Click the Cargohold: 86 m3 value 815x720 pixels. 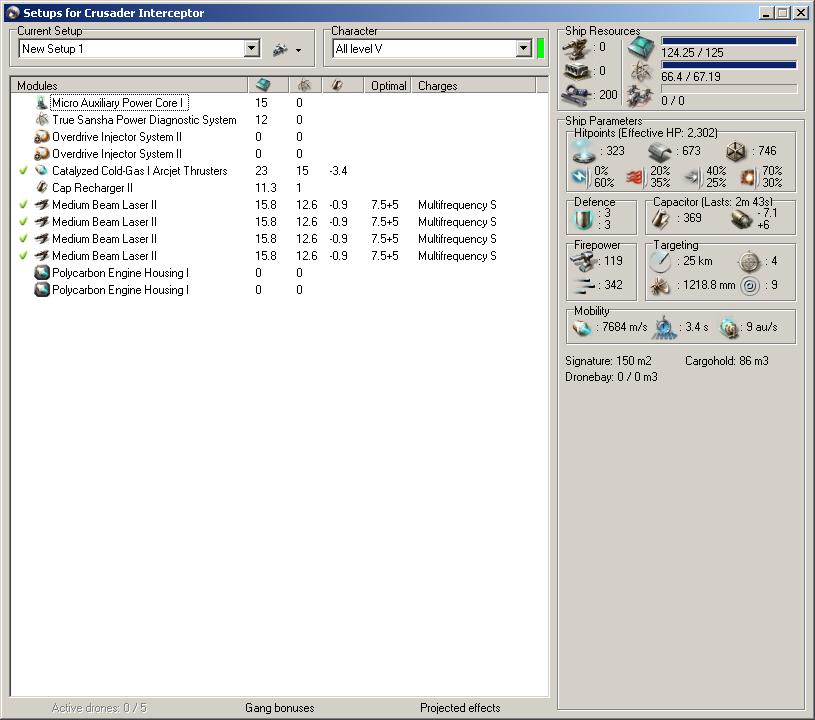click(727, 361)
